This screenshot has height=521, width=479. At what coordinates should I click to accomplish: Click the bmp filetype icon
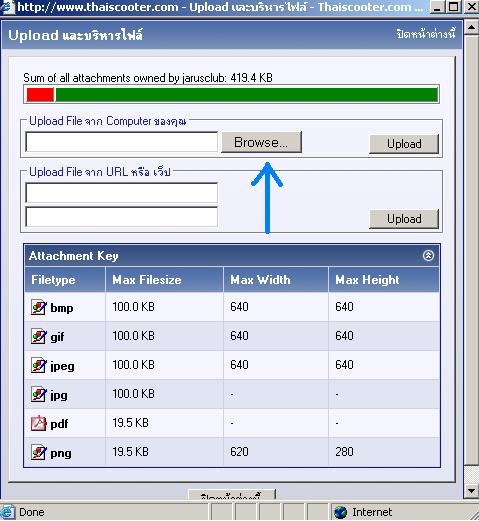(39, 307)
